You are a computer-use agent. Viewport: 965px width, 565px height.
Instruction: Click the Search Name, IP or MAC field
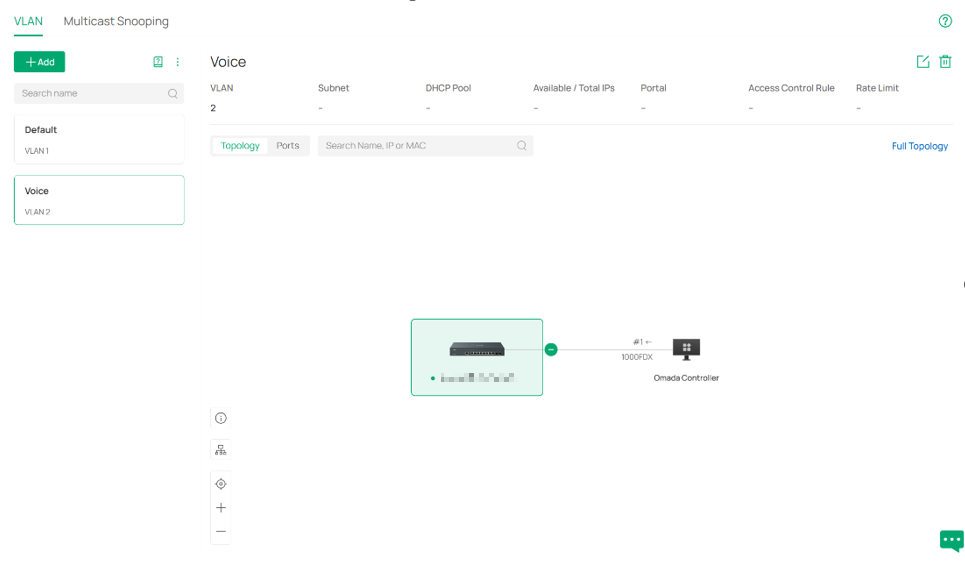tap(425, 146)
